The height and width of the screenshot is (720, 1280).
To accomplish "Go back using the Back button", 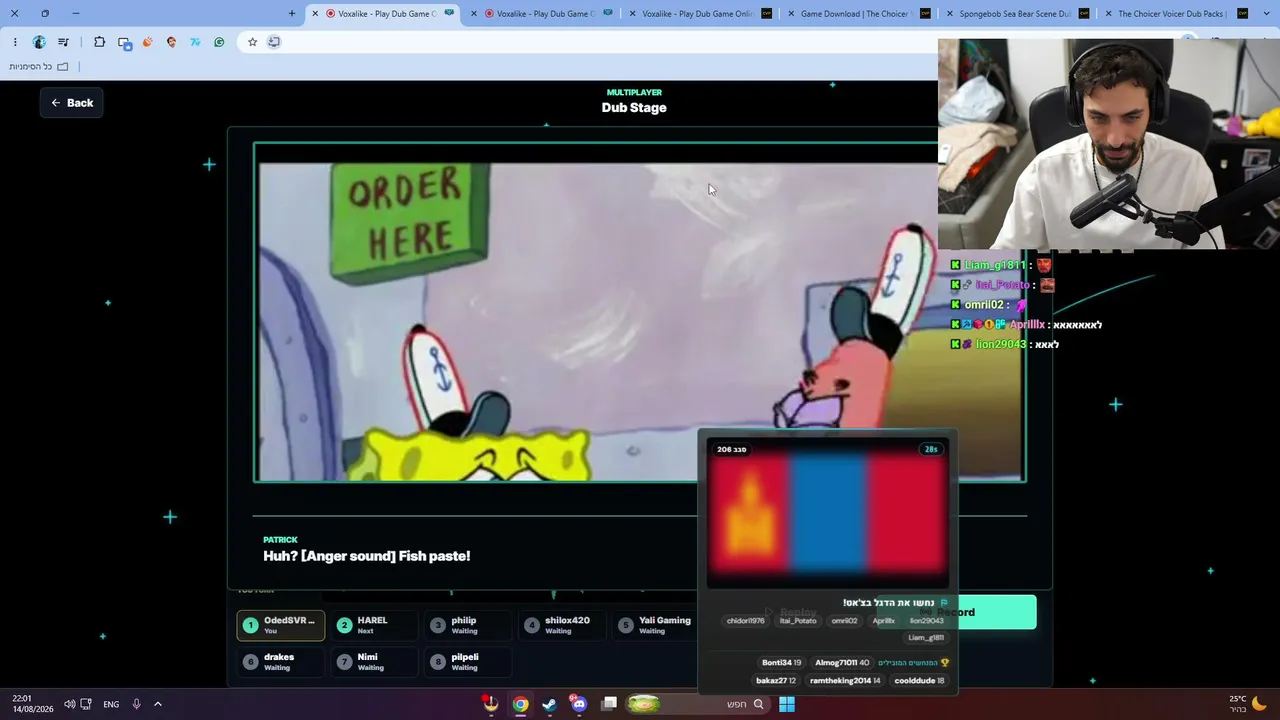I will tap(71, 103).
